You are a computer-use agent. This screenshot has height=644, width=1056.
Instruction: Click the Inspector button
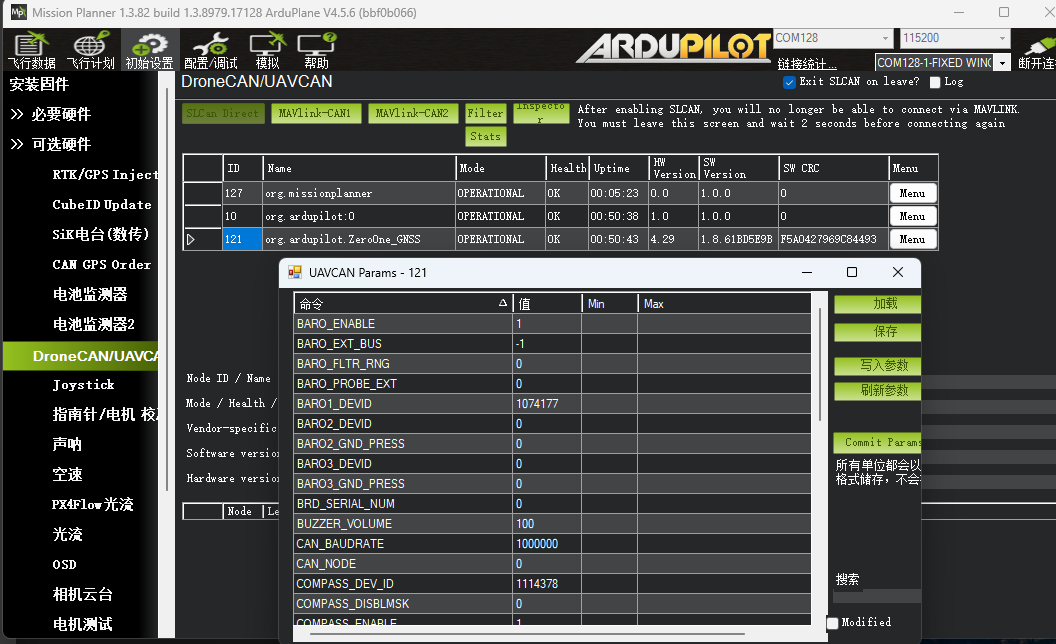541,113
